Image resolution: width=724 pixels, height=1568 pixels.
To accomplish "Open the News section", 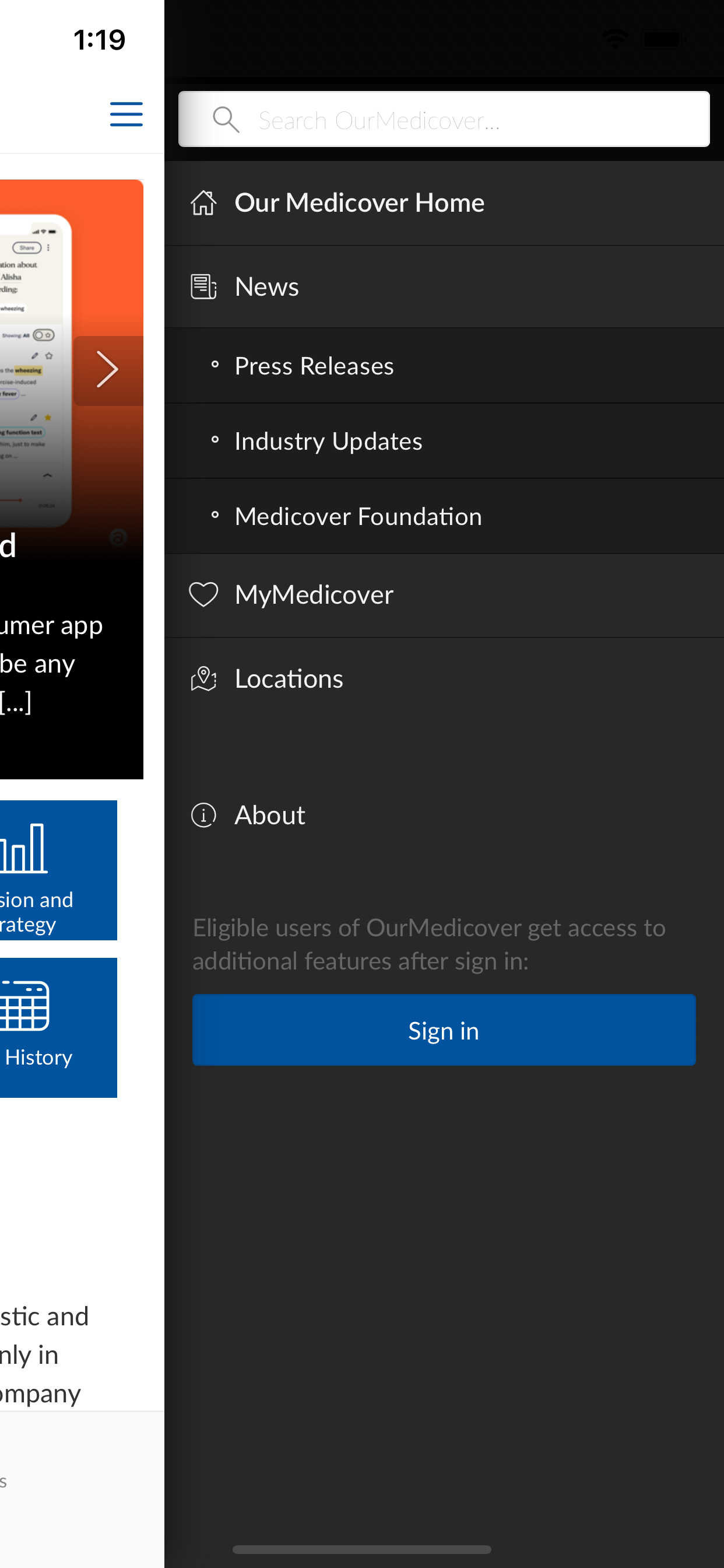I will tap(444, 286).
